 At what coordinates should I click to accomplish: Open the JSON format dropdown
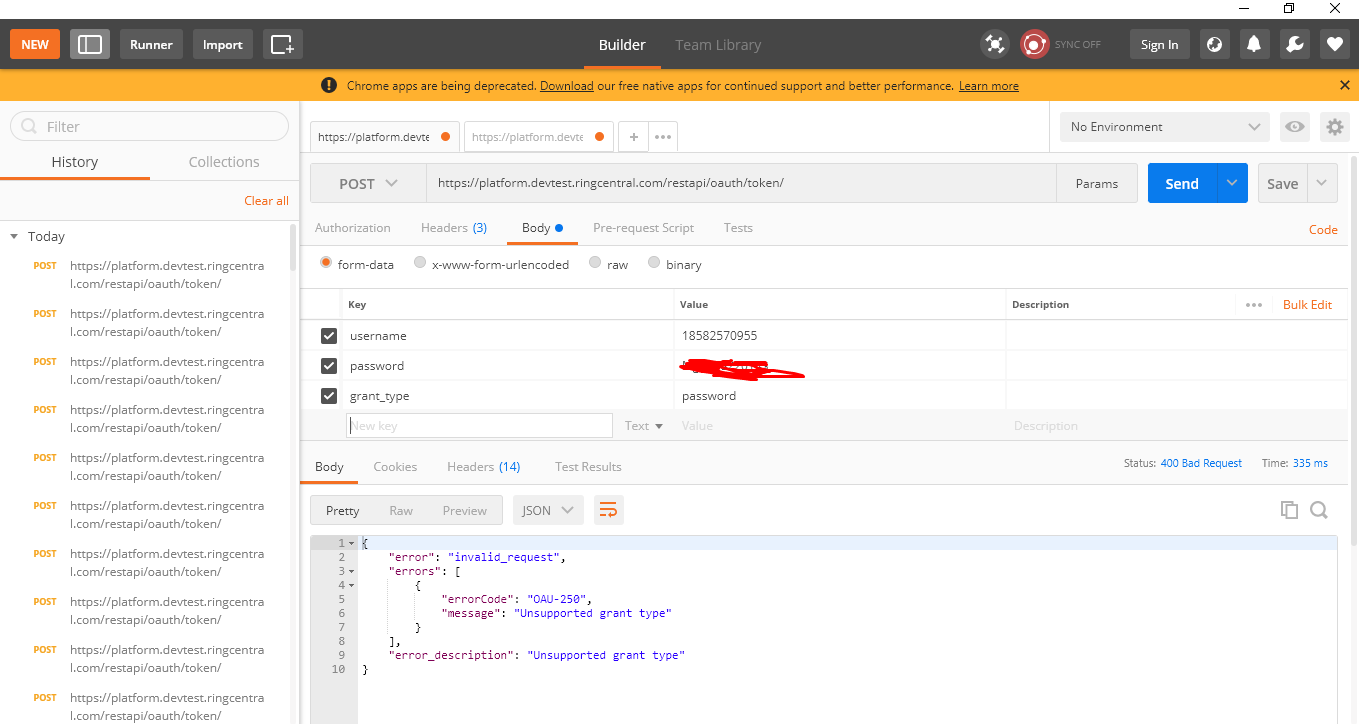coord(548,510)
